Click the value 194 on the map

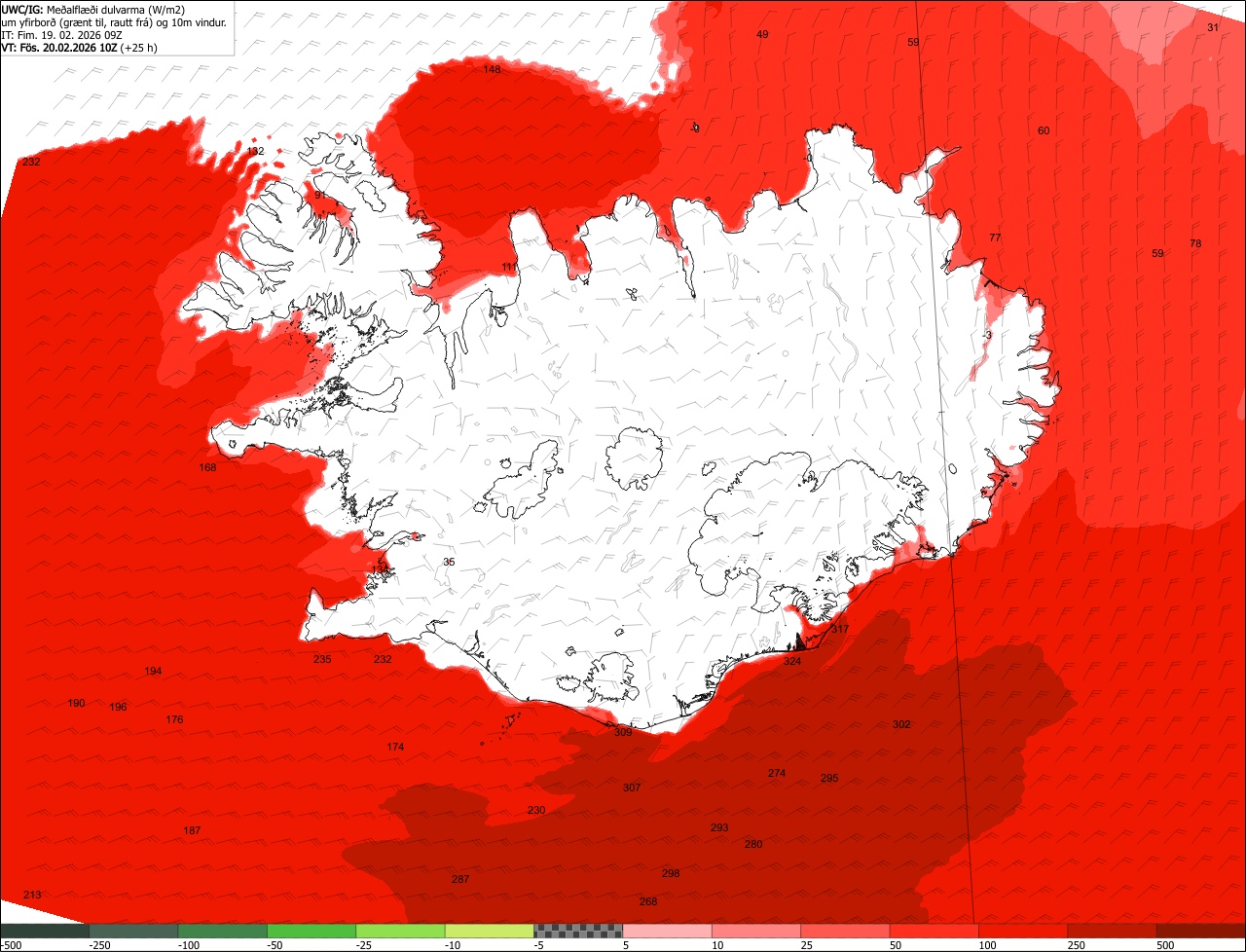[153, 671]
